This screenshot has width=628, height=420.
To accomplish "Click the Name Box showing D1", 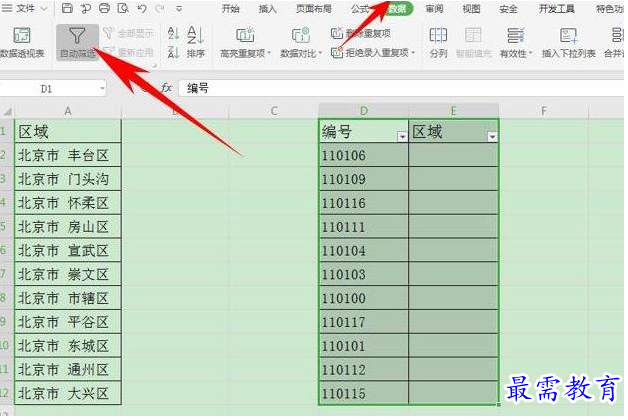I will pos(48,89).
